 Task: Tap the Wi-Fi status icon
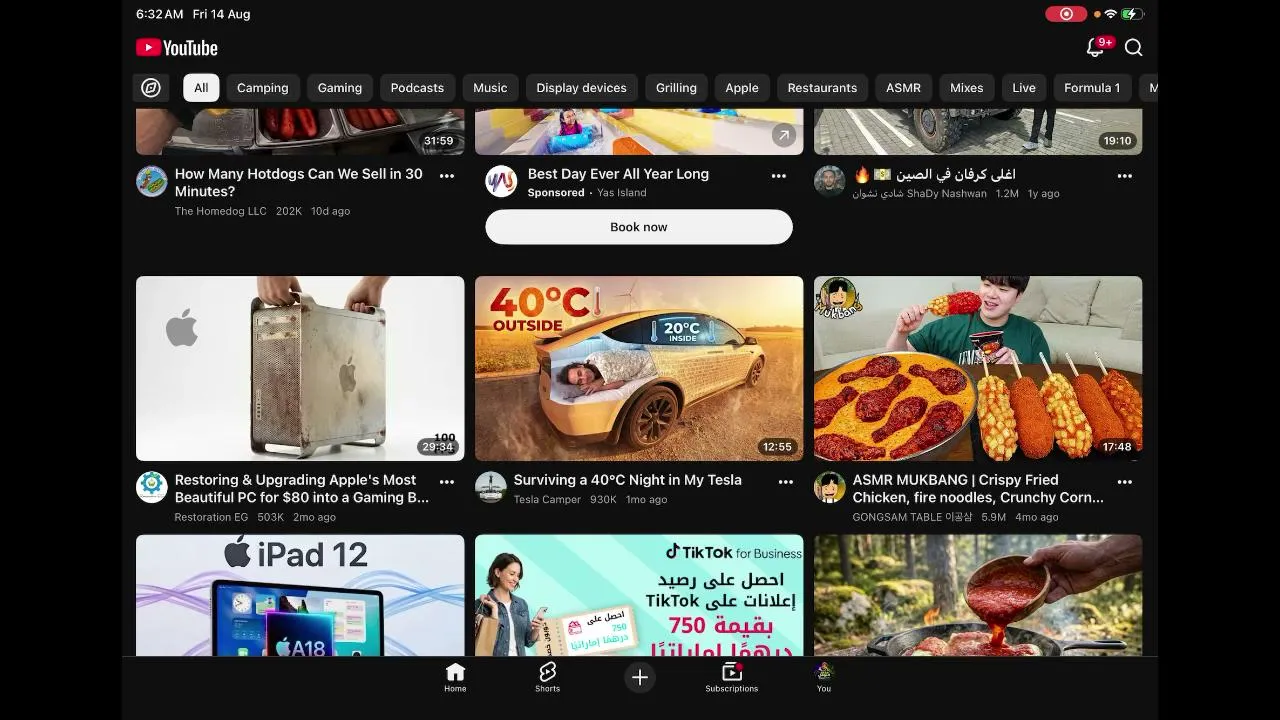(x=1110, y=14)
